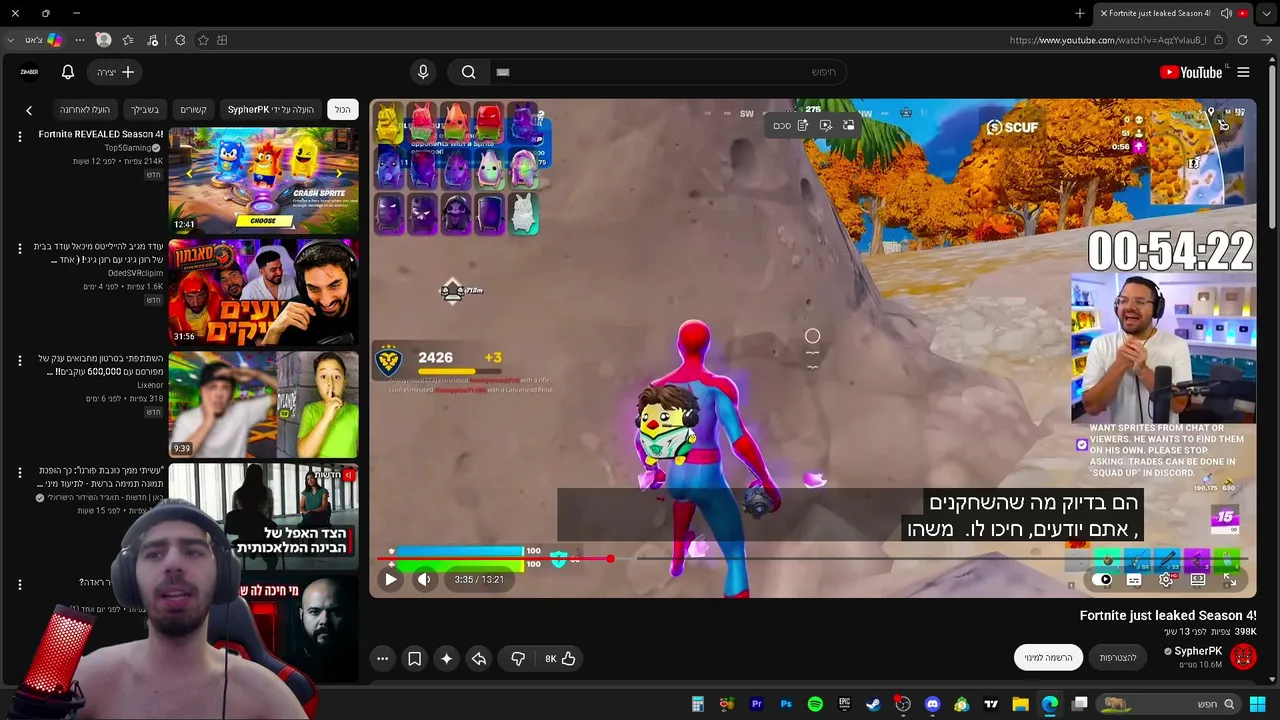
Task: Focus the YouTube search field
Action: tap(670, 72)
